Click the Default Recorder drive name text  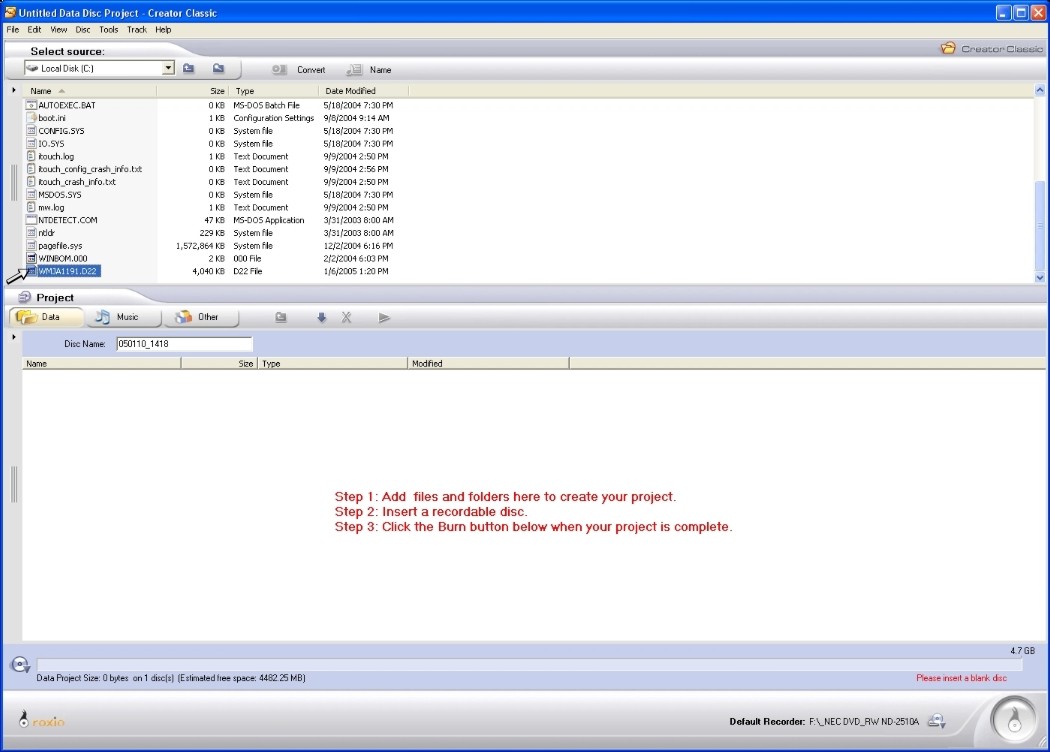863,721
